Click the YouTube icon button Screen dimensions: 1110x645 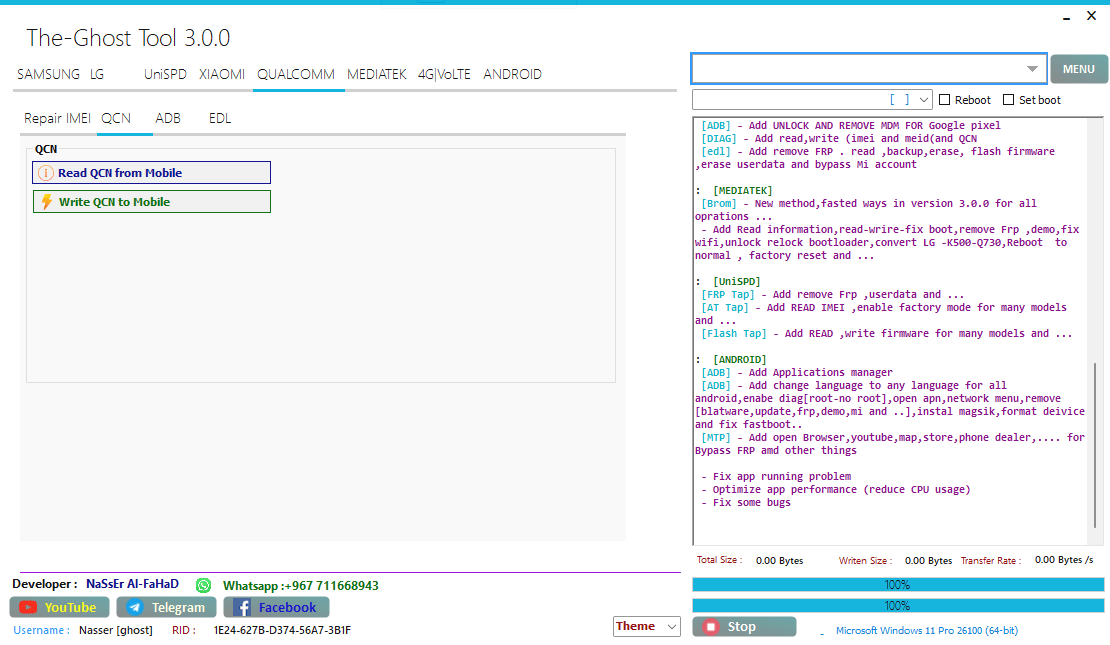tap(28, 607)
